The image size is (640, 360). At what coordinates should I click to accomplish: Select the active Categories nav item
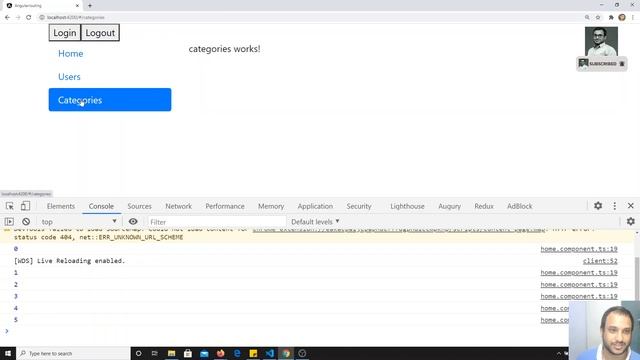pyautogui.click(x=110, y=100)
